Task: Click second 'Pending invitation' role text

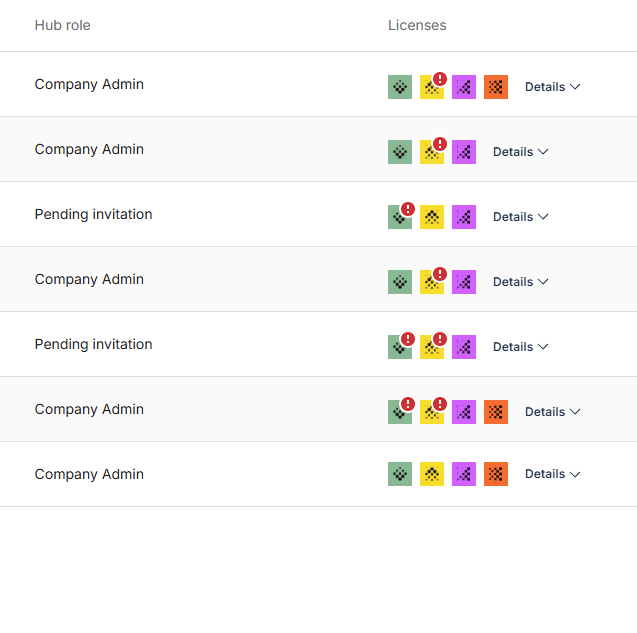Action: 93,345
